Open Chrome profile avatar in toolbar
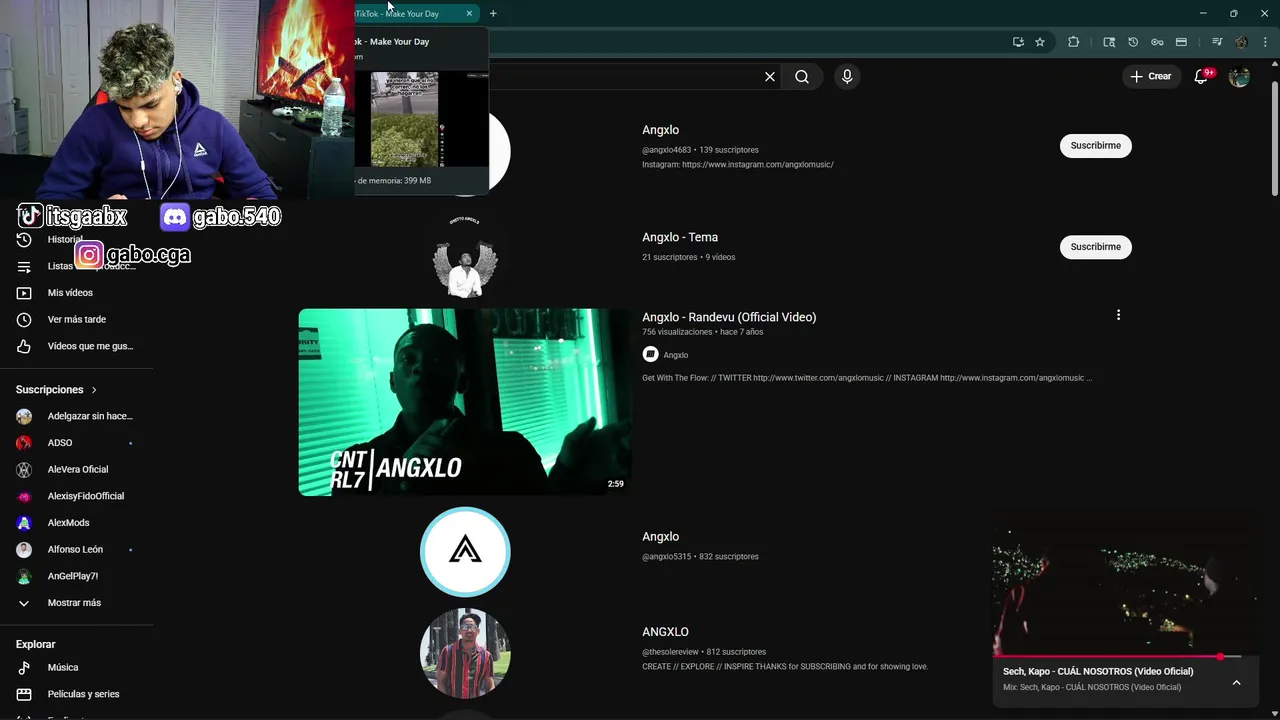The height and width of the screenshot is (720, 1280). (x=1241, y=42)
